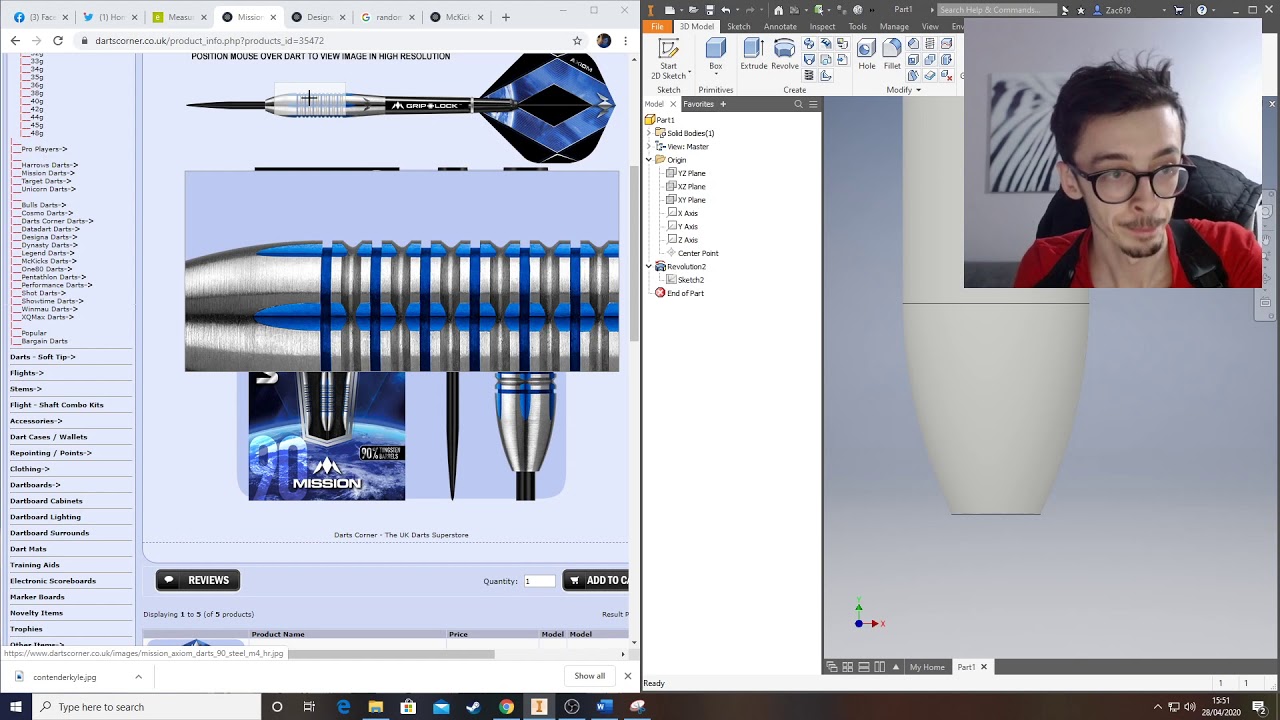
Task: Switch to the Manage ribbon tab
Action: click(x=894, y=27)
